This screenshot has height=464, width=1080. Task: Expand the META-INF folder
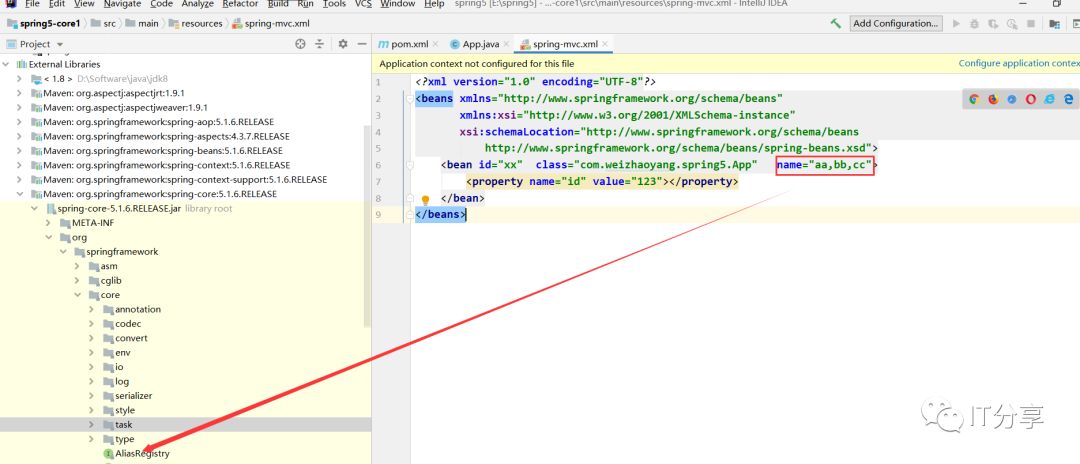pos(48,223)
